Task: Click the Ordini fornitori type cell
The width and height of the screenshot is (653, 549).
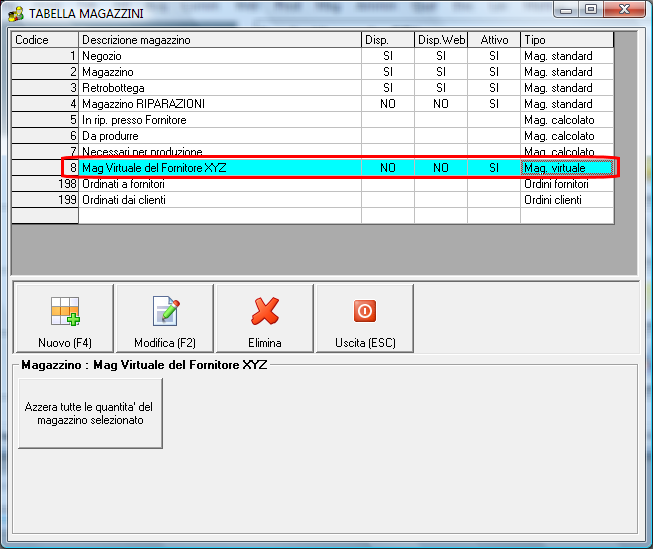Action: (567, 184)
